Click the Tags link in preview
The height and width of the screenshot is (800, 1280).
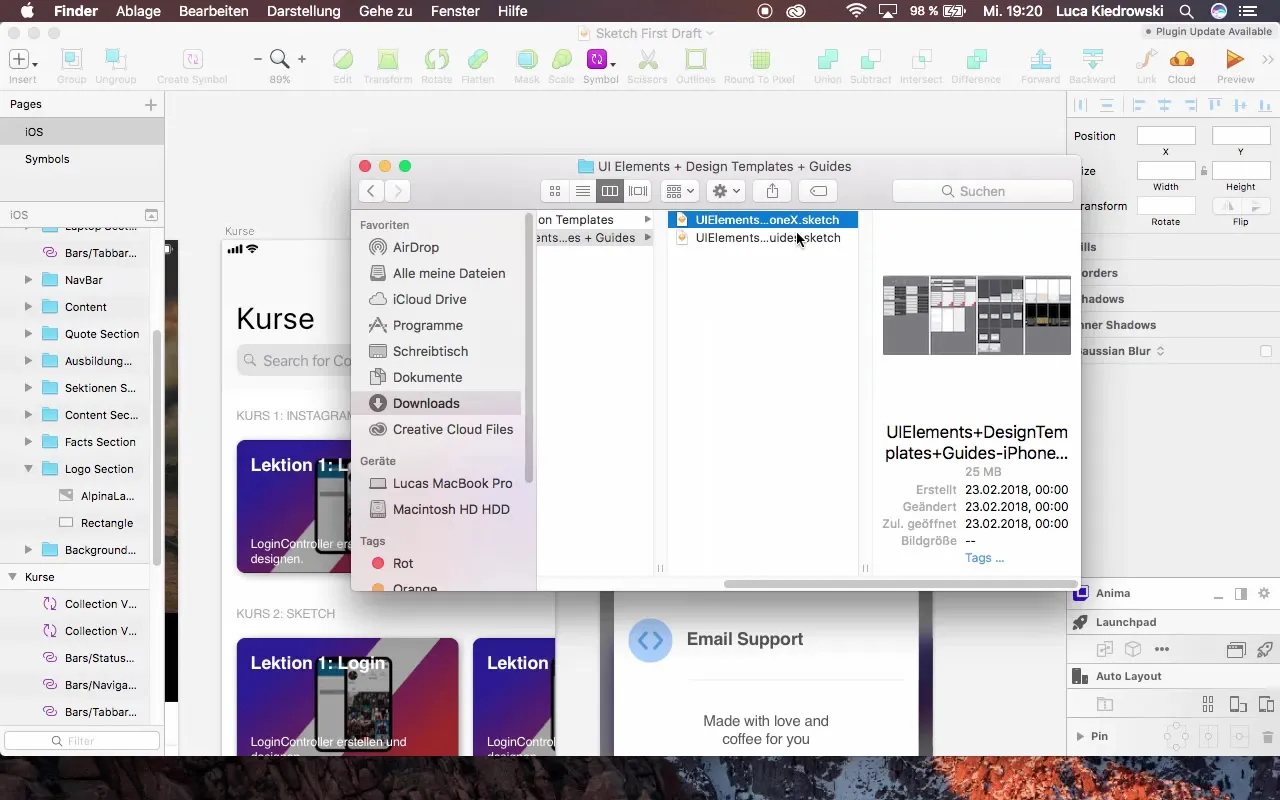click(984, 558)
